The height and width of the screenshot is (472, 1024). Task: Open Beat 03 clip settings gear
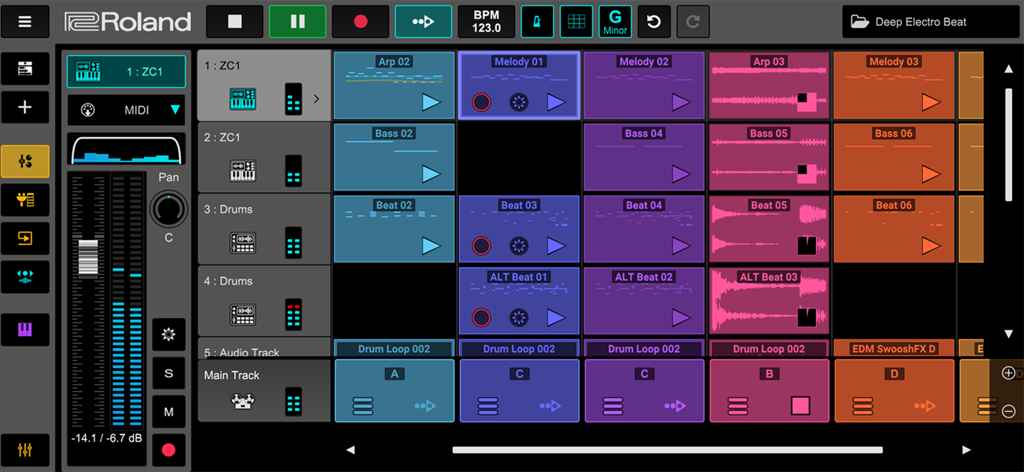pyautogui.click(x=519, y=246)
